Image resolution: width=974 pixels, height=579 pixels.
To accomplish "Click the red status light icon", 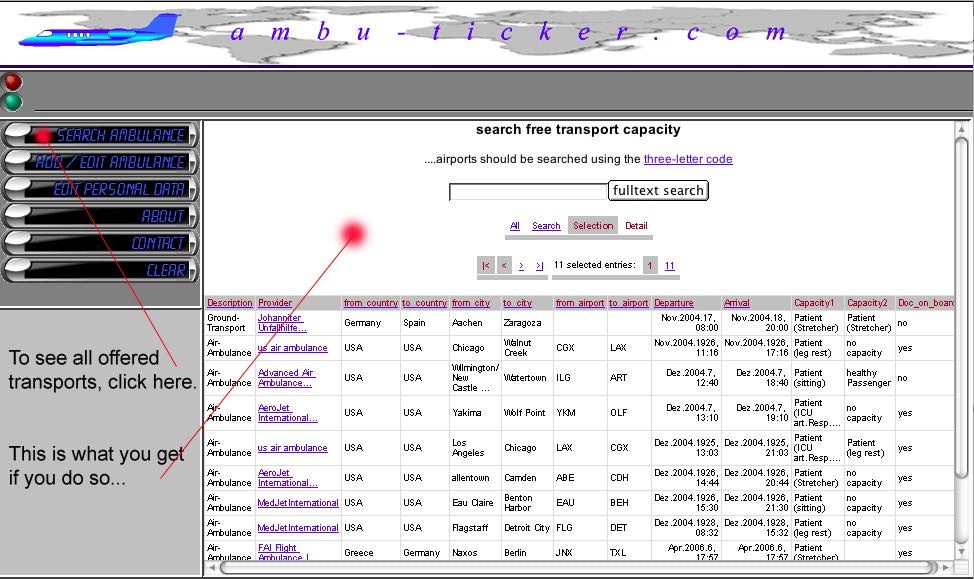I will (12, 82).
